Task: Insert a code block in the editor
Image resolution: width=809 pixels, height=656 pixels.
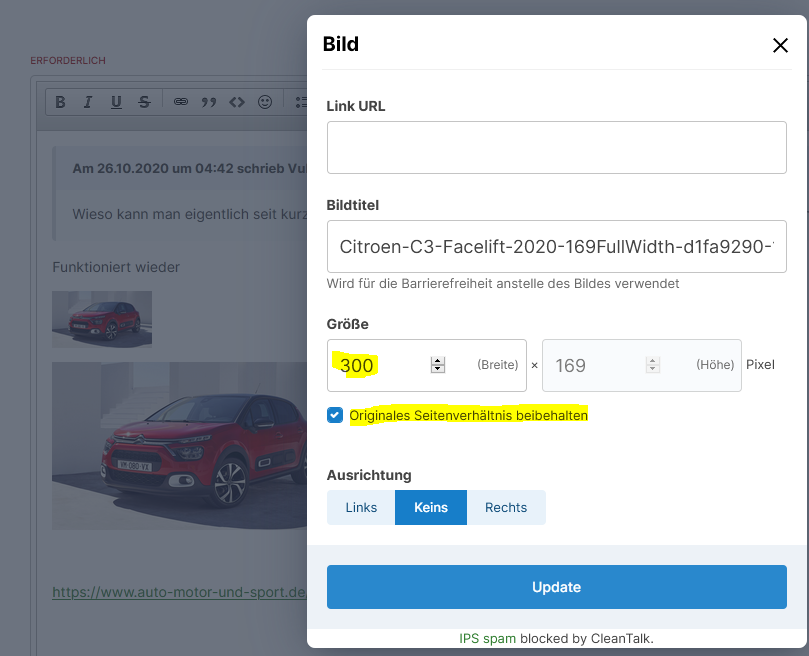Action: 237,102
